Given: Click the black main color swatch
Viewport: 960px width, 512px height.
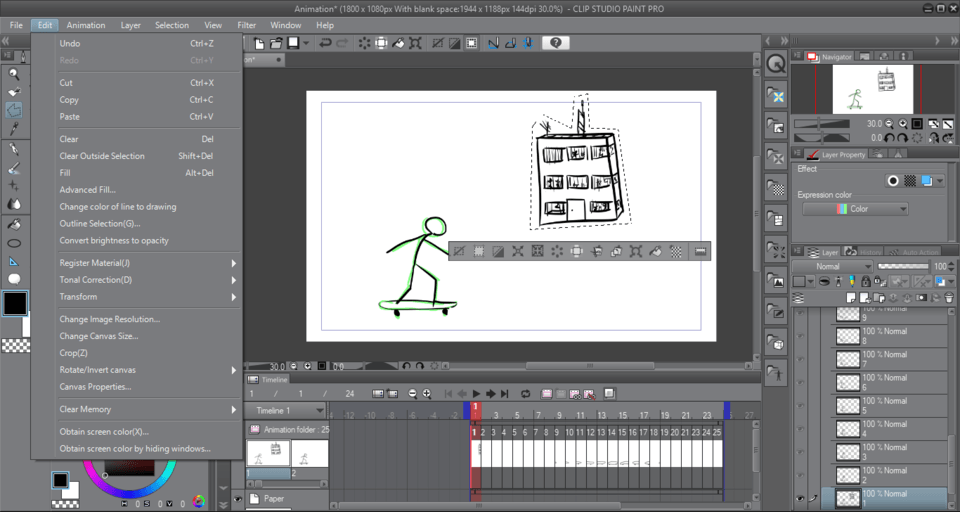Looking at the screenshot, I should point(15,304).
